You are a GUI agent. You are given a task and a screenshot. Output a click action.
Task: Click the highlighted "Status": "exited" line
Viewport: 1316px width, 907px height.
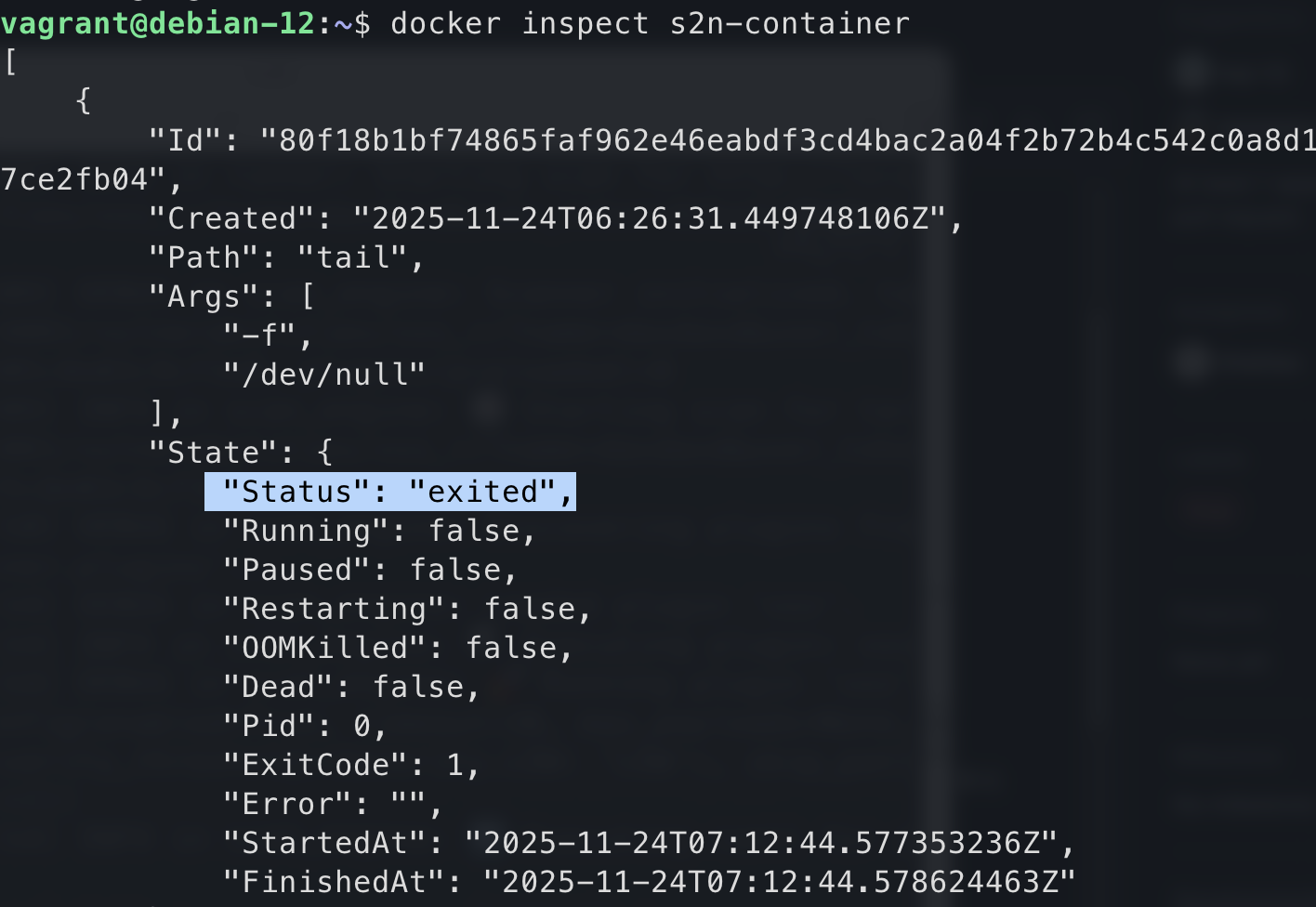click(x=390, y=492)
